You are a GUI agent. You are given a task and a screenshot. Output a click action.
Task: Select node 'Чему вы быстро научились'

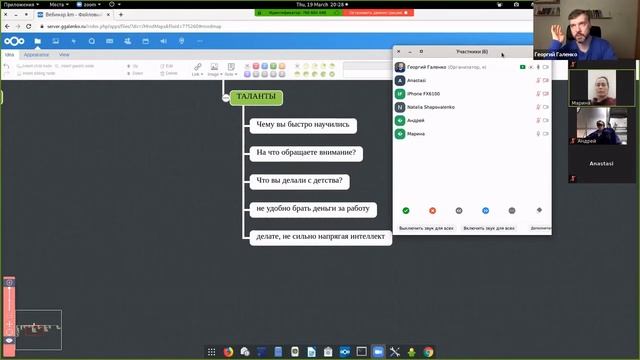pyautogui.click(x=303, y=125)
